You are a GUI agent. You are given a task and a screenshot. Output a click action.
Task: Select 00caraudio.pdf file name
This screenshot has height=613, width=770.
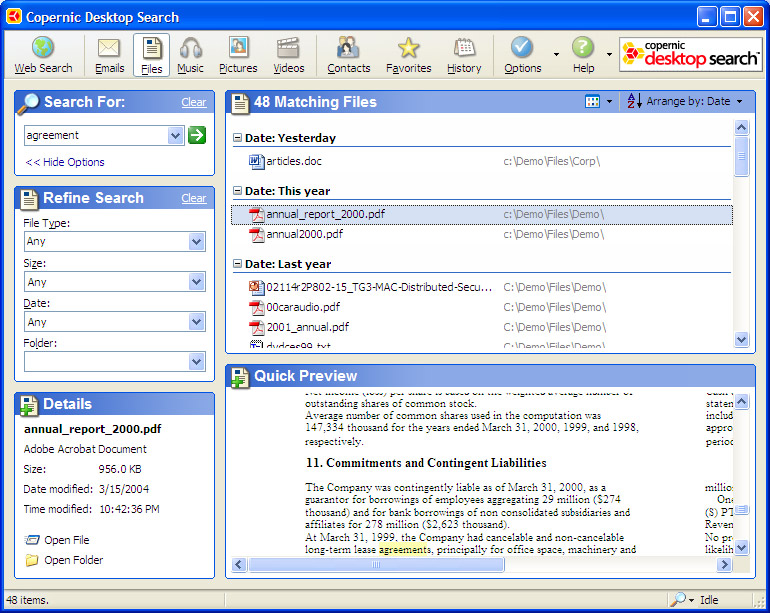303,307
